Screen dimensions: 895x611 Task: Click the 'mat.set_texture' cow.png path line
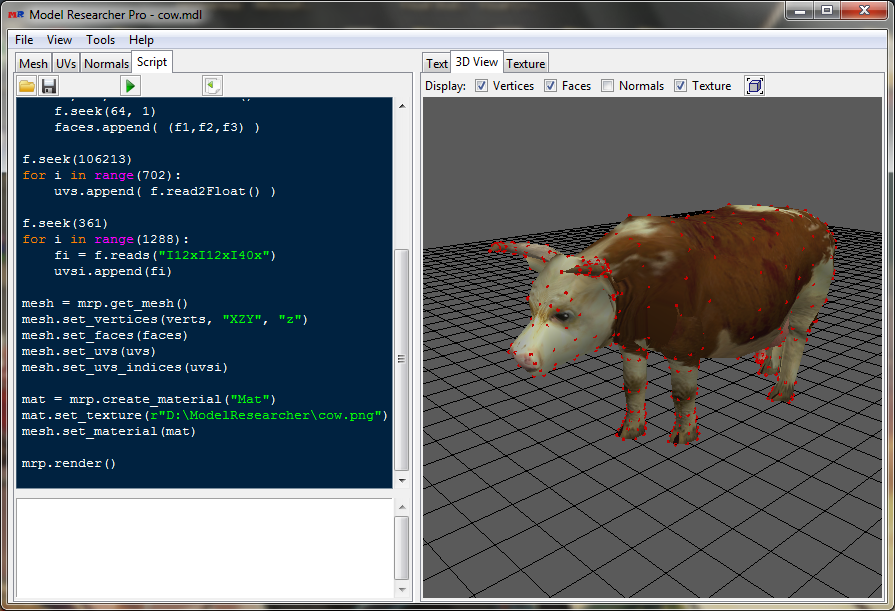(204, 415)
